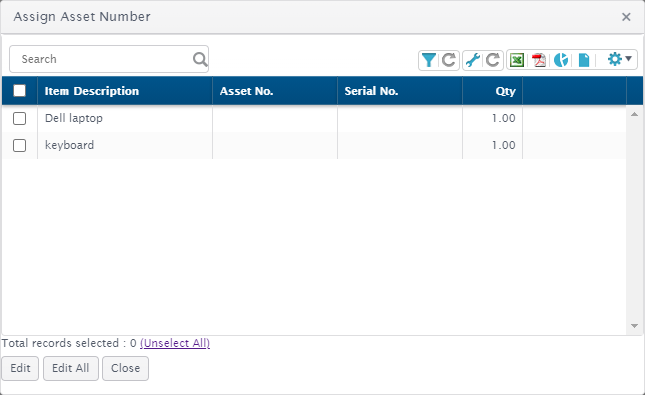Open the pie chart icon
This screenshot has height=395, width=645.
pos(561,60)
